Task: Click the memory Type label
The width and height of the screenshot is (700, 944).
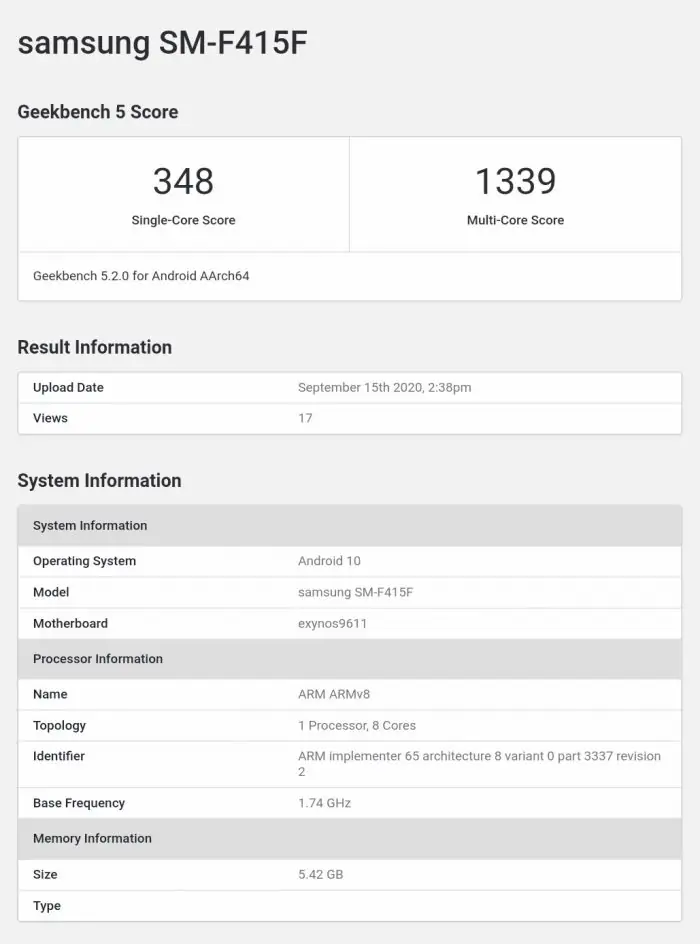Action: (x=46, y=906)
